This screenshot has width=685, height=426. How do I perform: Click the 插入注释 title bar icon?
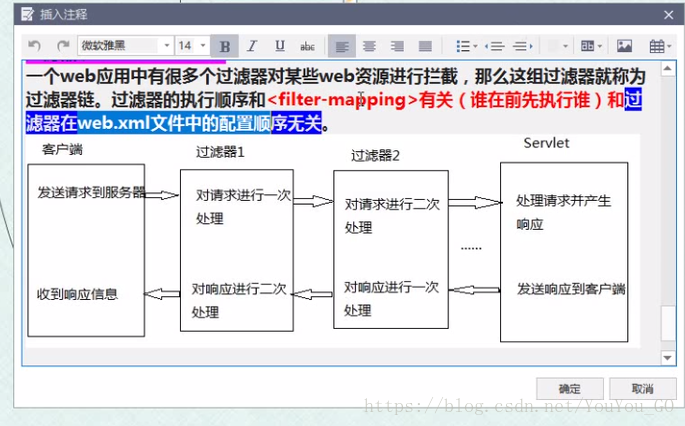[28, 14]
